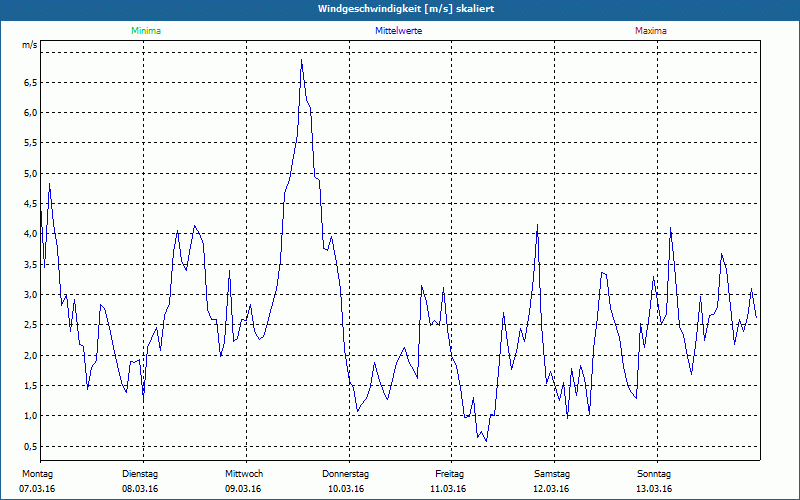Click the date 07.03.16

(37, 489)
